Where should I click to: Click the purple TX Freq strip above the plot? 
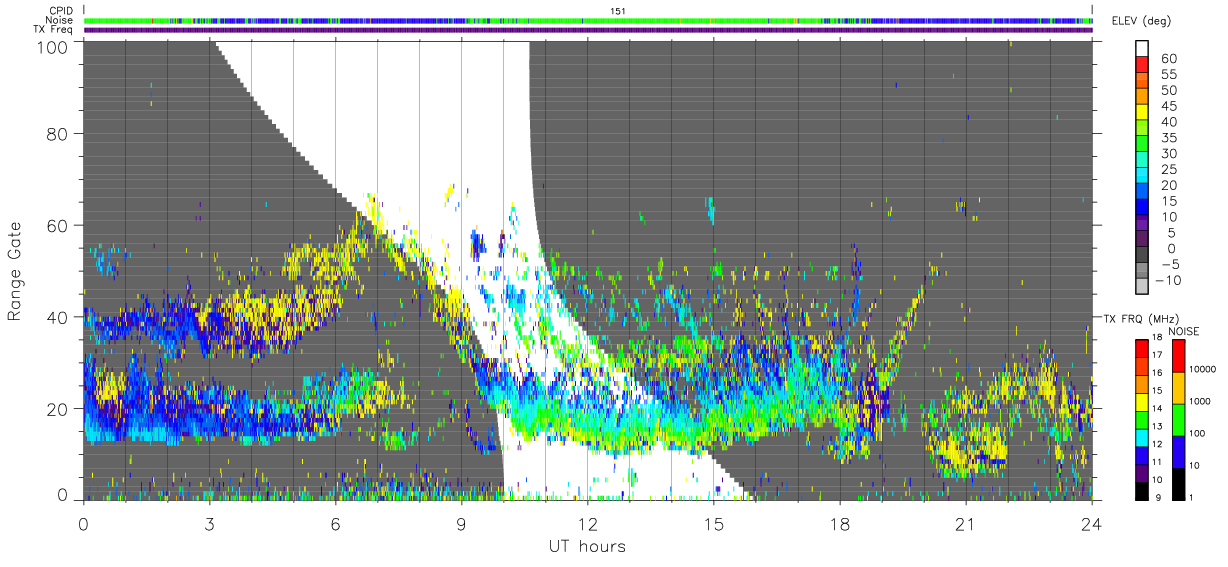[588, 30]
